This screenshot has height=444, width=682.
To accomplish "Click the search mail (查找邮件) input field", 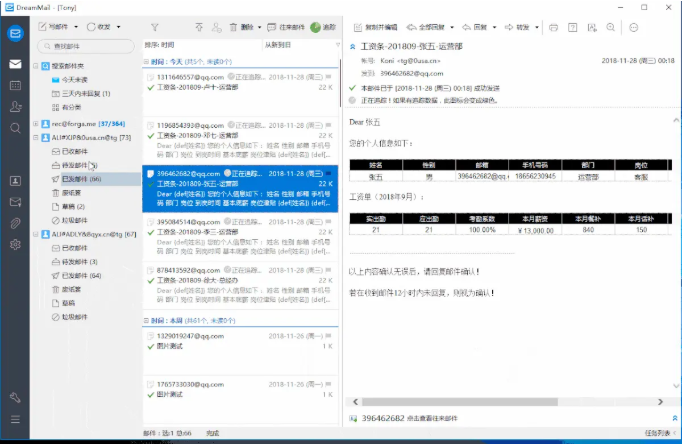I will pyautogui.click(x=86, y=46).
